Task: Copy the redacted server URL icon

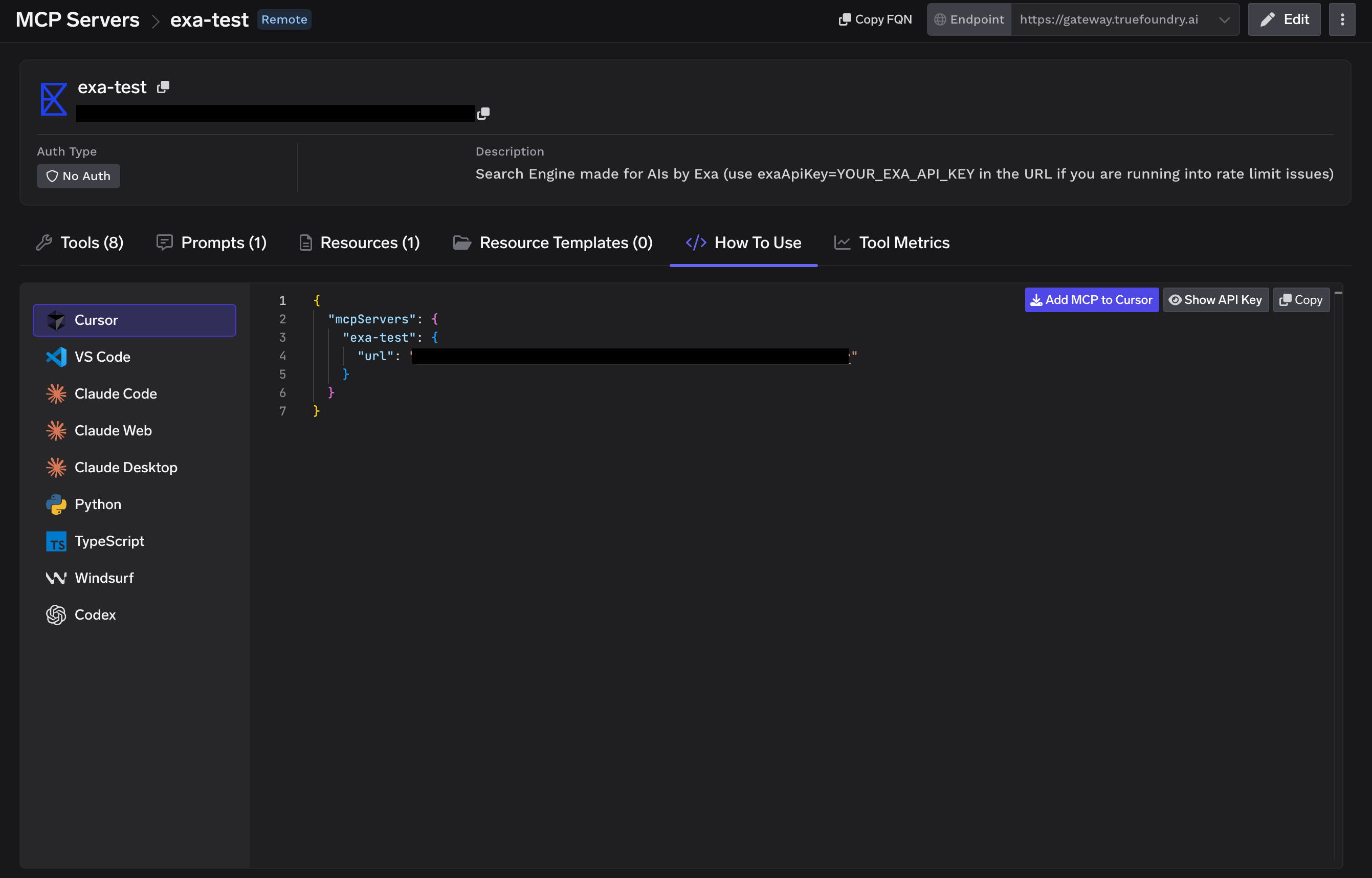Action: pos(483,113)
